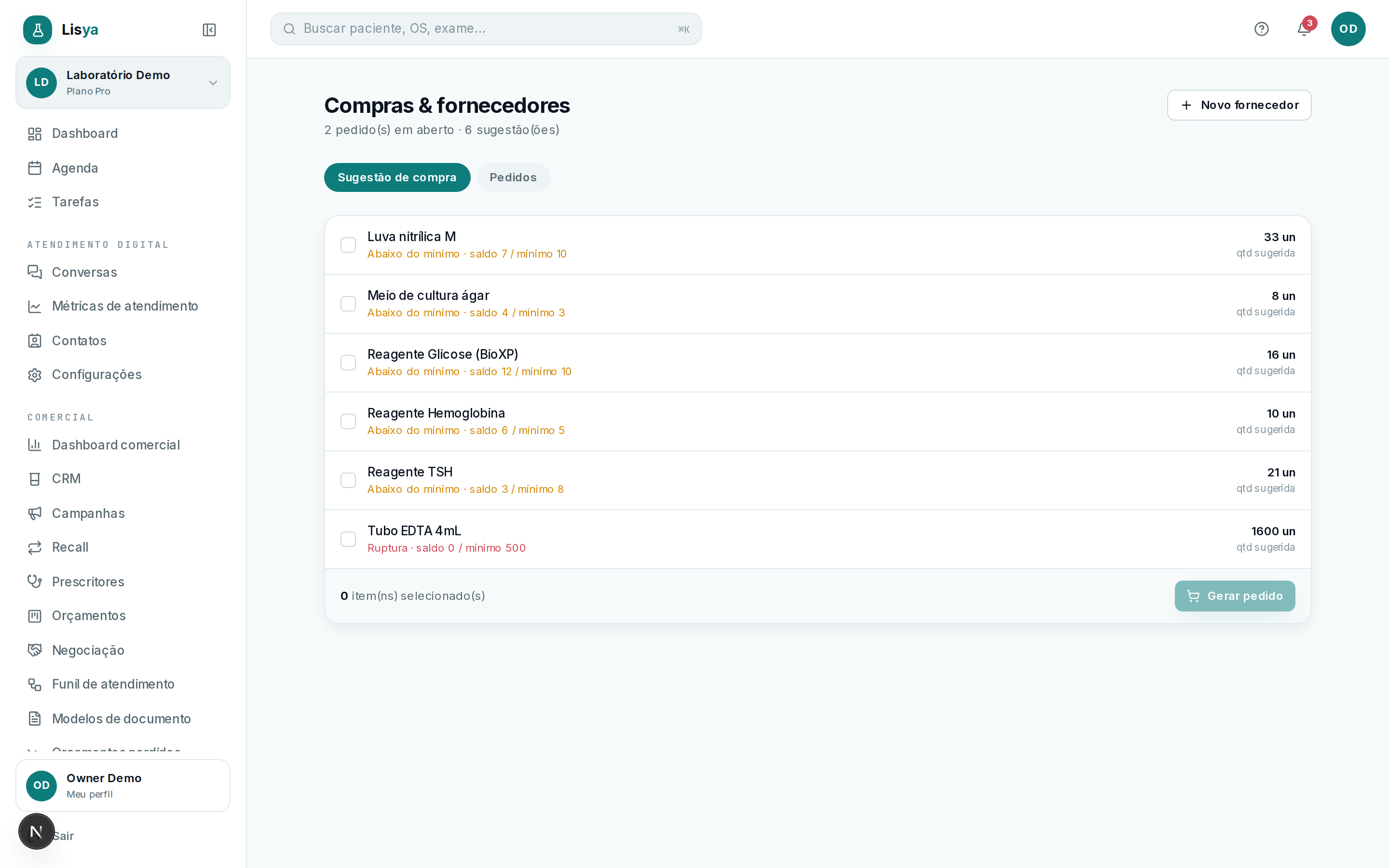Click the Dashboard grid icon

tap(34, 134)
